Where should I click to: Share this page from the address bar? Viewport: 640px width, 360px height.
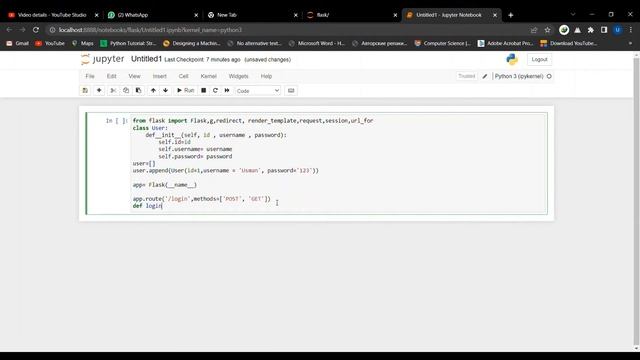[x=533, y=30]
